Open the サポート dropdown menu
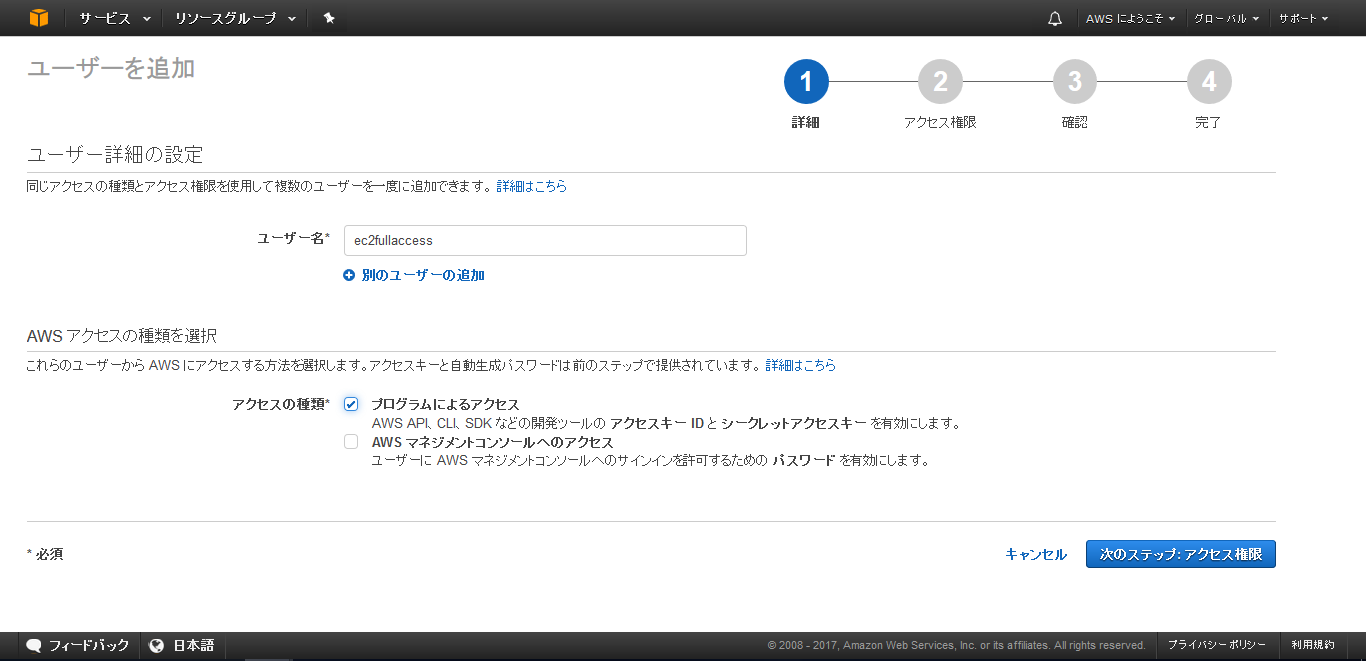 pyautogui.click(x=1303, y=18)
